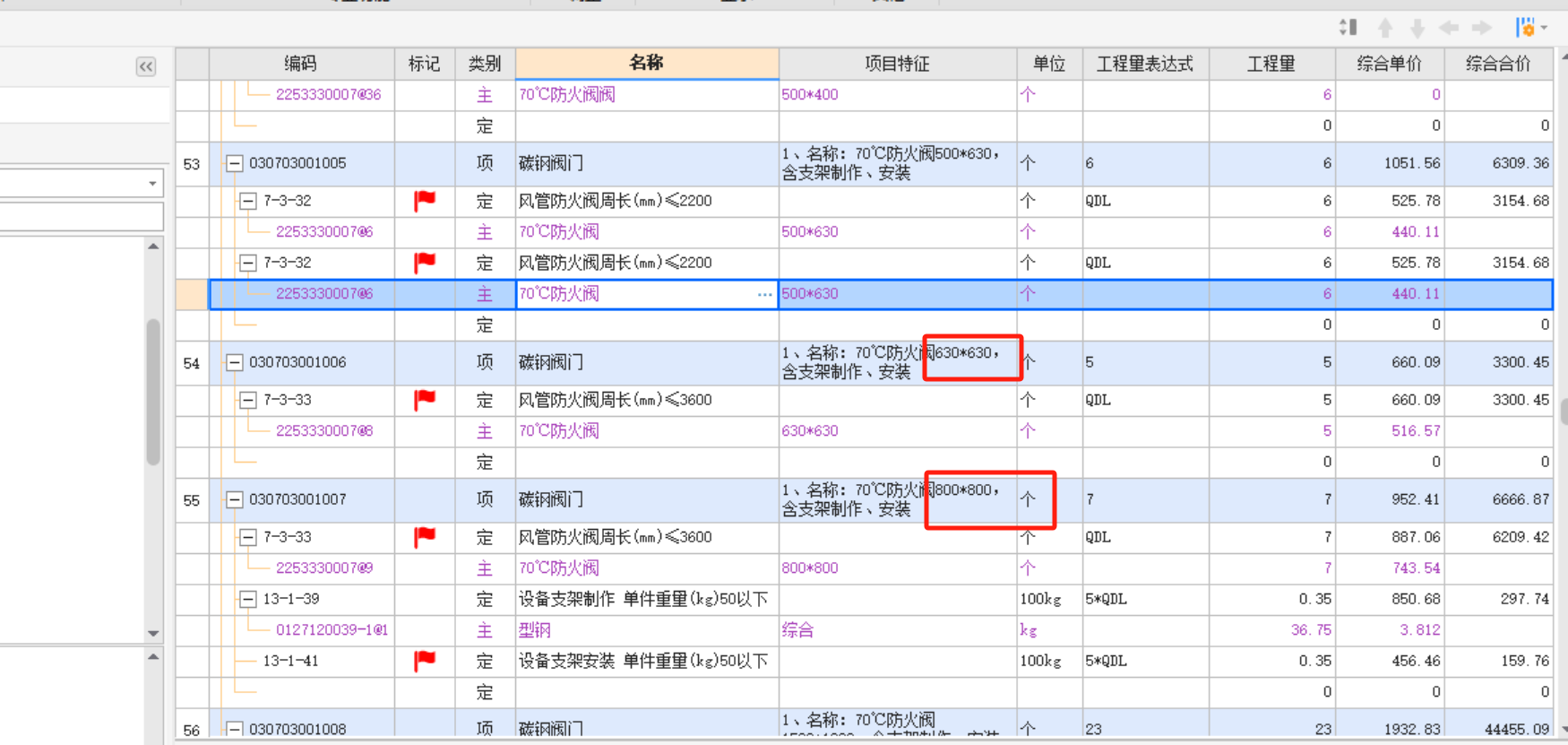This screenshot has height=745, width=1568.
Task: Click the 类别 column header
Action: click(485, 64)
